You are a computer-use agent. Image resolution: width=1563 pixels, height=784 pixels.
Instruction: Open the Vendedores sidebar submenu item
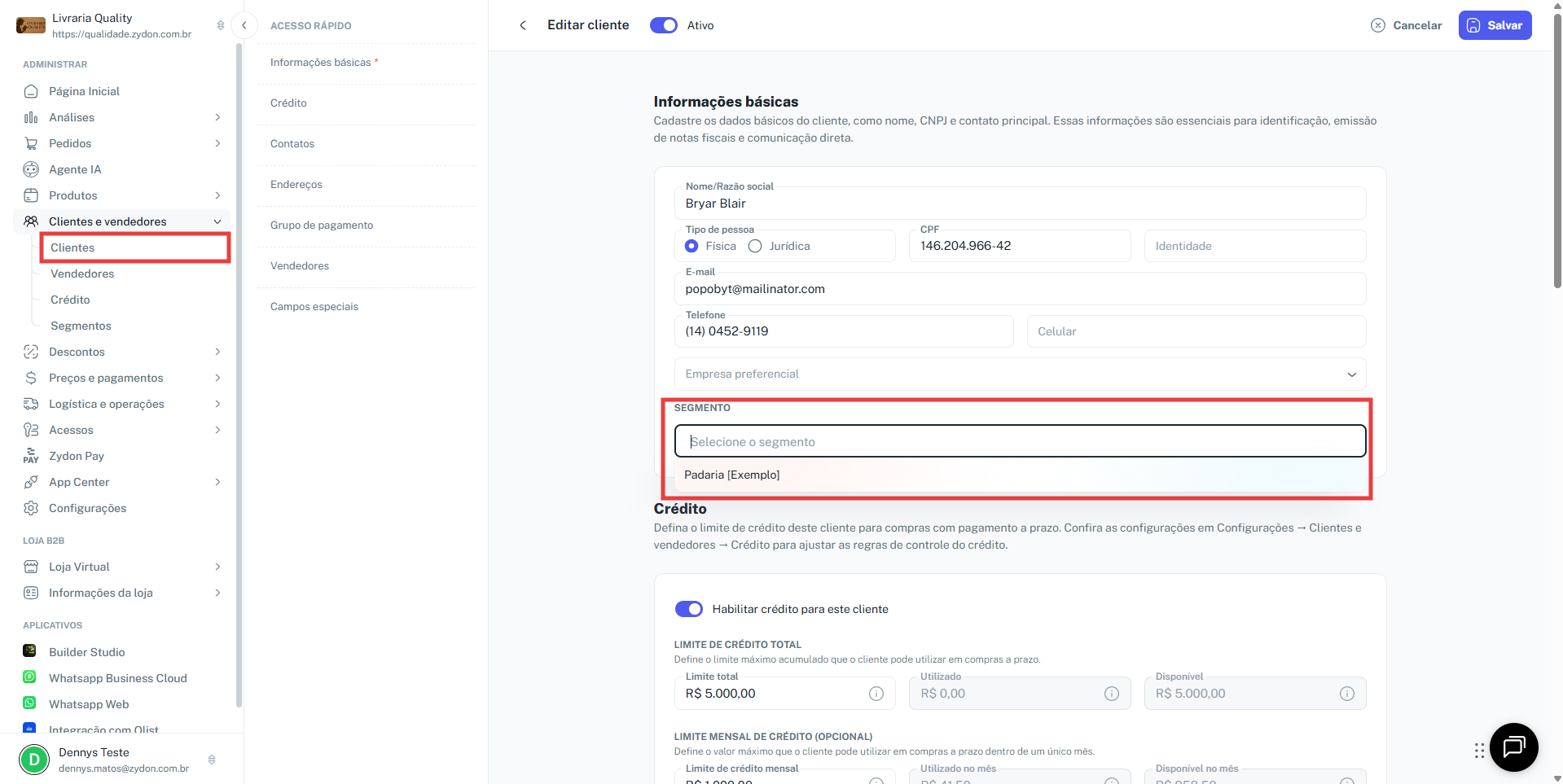82,274
